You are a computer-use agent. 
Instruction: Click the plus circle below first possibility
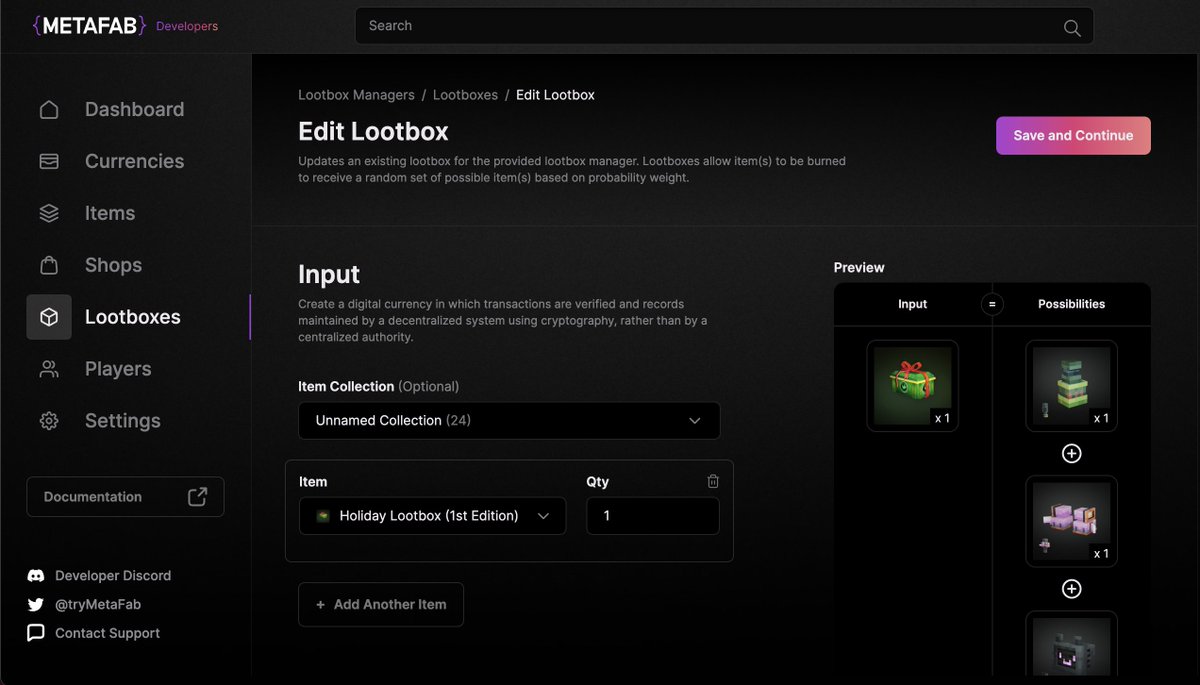pos(1071,454)
